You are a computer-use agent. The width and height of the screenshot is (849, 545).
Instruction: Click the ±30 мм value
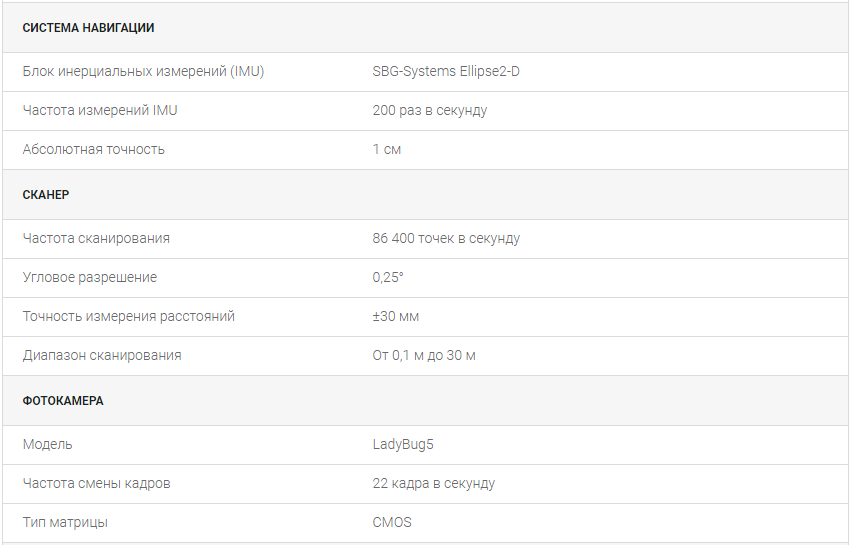pos(396,316)
